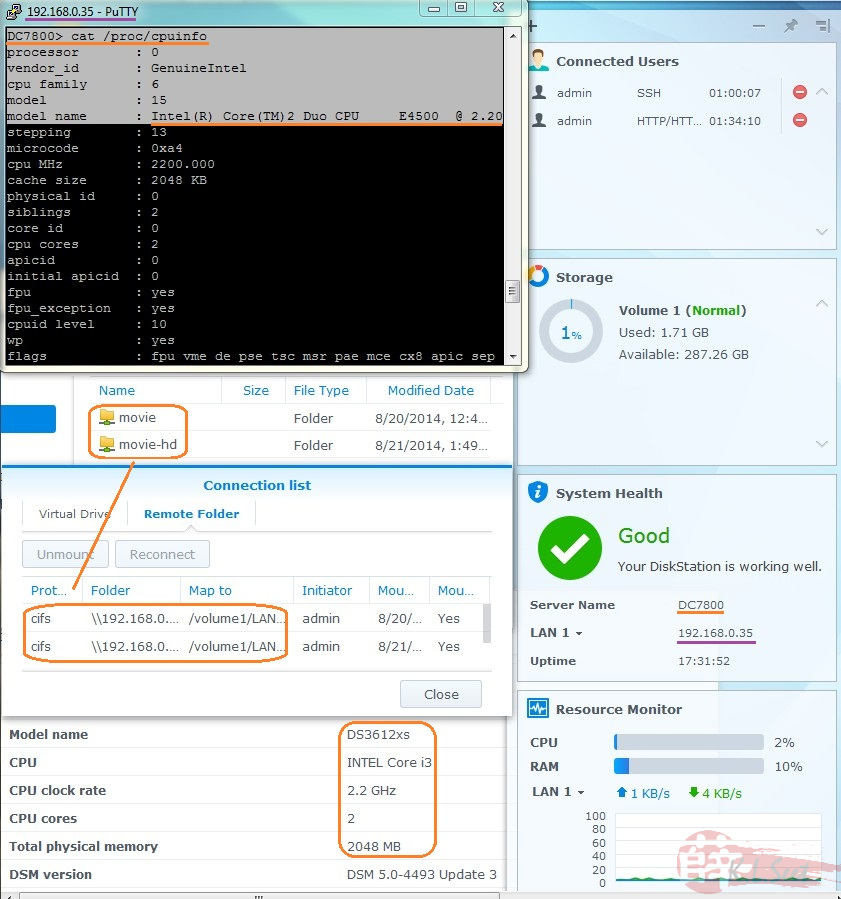Minimize the widget panel with the dash icon
The image size is (841, 899).
click(758, 26)
